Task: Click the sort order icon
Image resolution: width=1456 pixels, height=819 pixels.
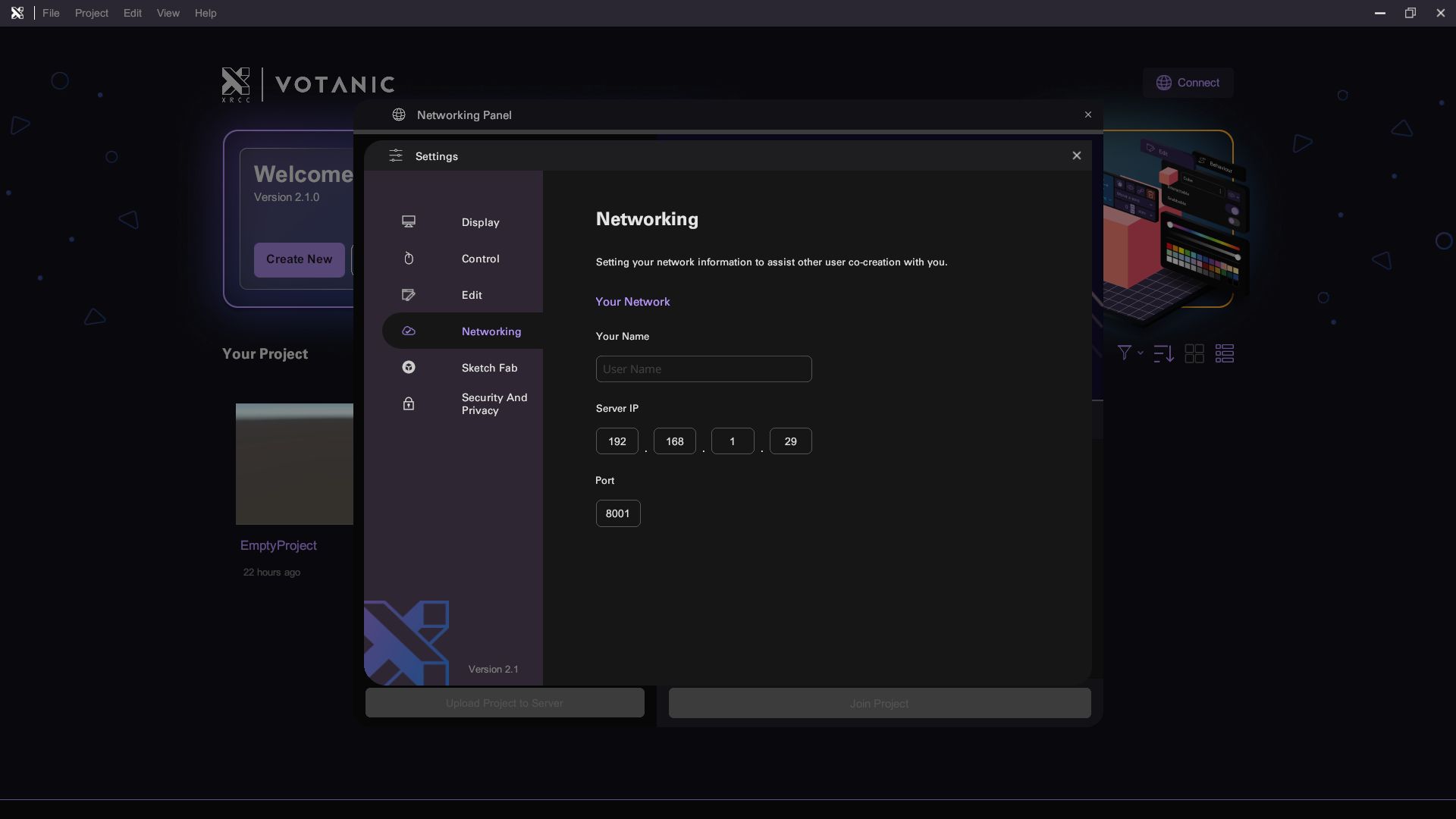Action: coord(1163,353)
